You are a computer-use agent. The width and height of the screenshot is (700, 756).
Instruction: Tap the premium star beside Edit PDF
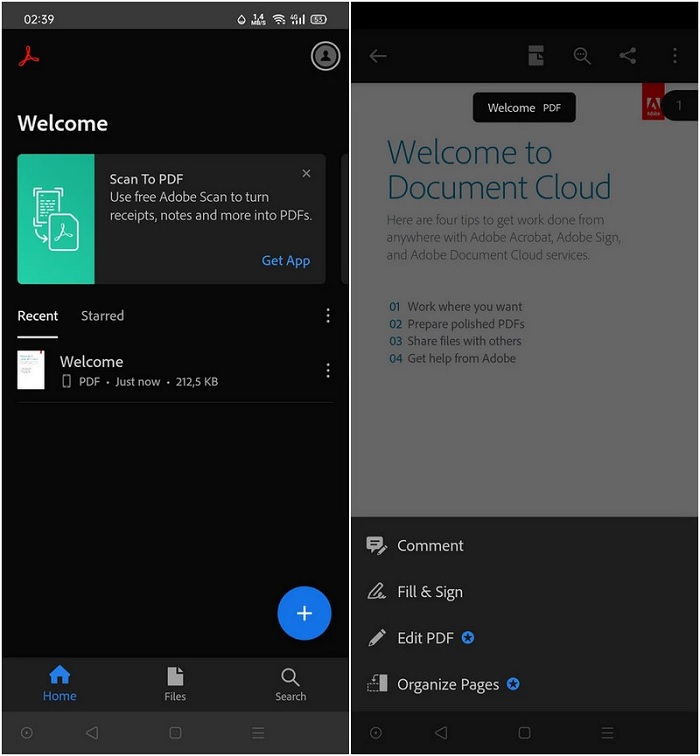468,638
